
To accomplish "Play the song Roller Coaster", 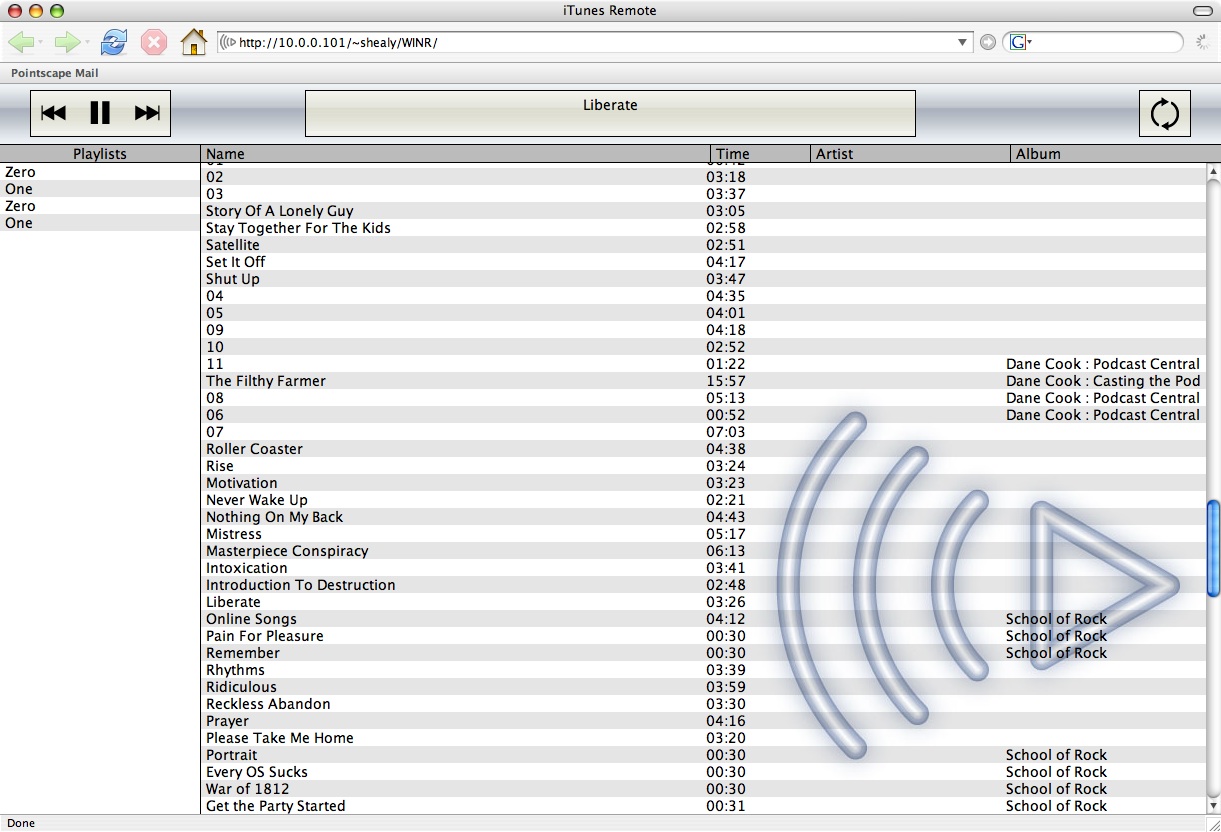I will [x=254, y=449].
